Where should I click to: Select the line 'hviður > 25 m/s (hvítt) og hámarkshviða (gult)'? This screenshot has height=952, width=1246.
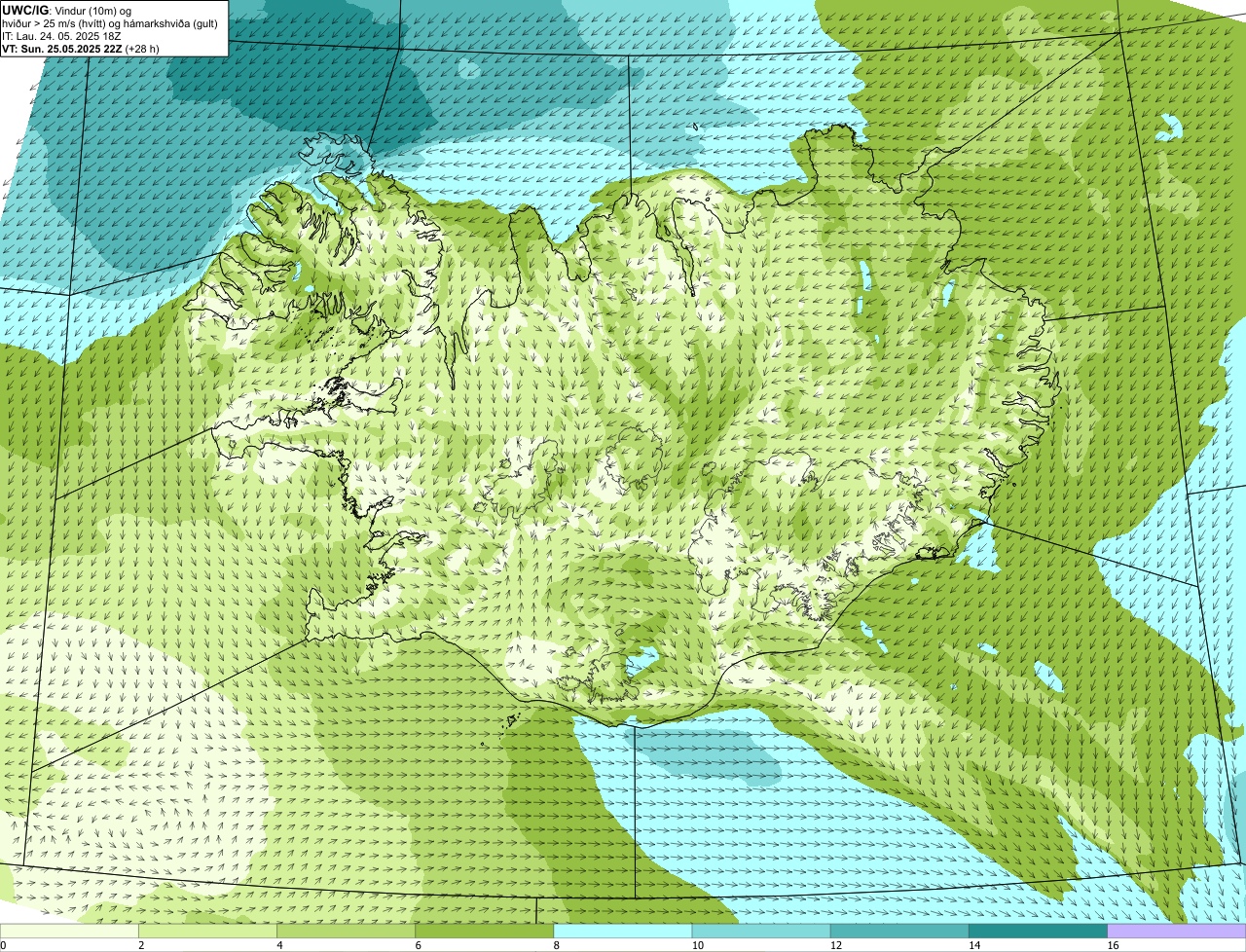(x=110, y=23)
